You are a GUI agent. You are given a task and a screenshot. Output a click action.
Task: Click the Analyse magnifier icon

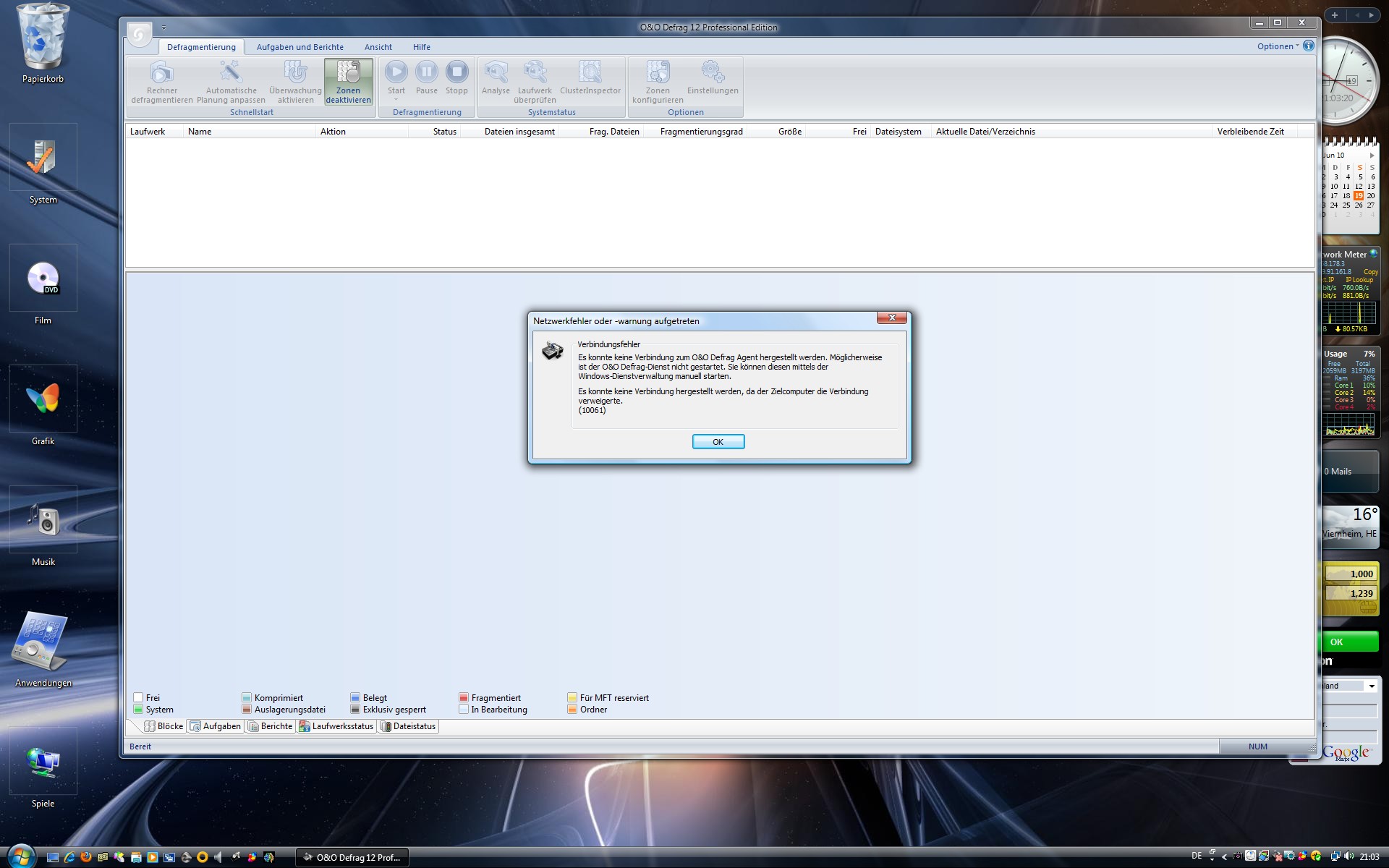click(x=496, y=72)
